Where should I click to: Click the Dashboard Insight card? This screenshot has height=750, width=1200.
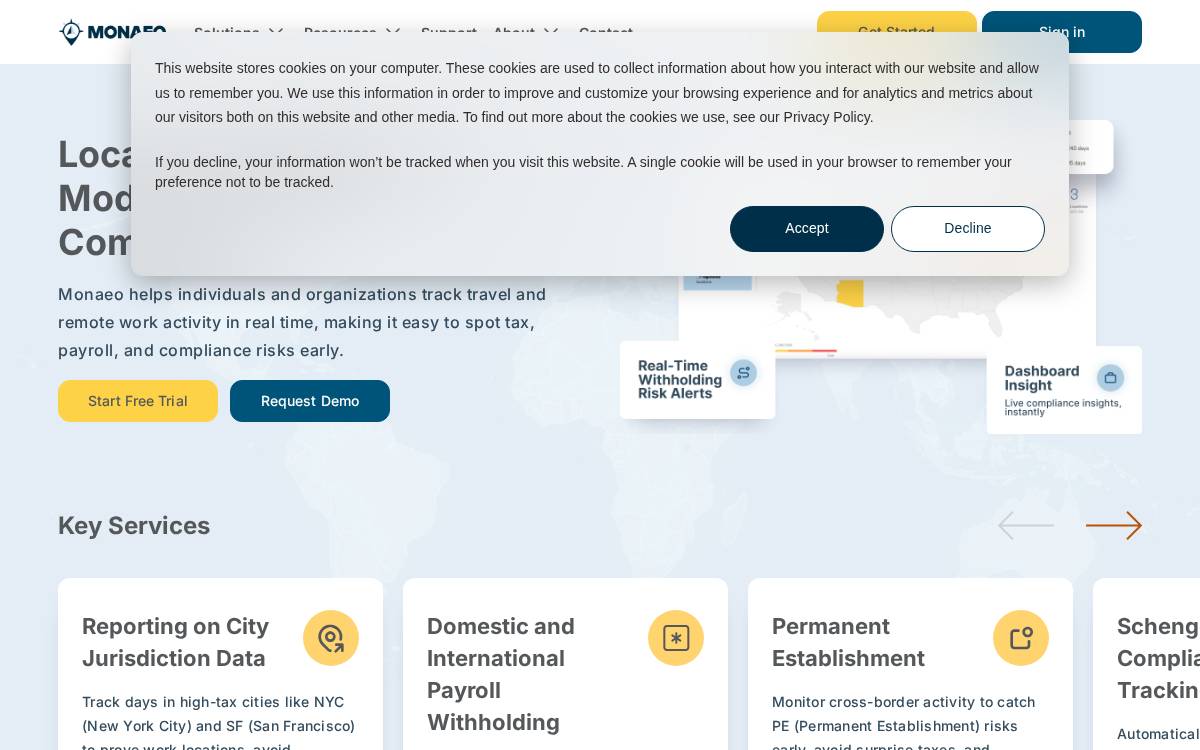tap(1064, 390)
